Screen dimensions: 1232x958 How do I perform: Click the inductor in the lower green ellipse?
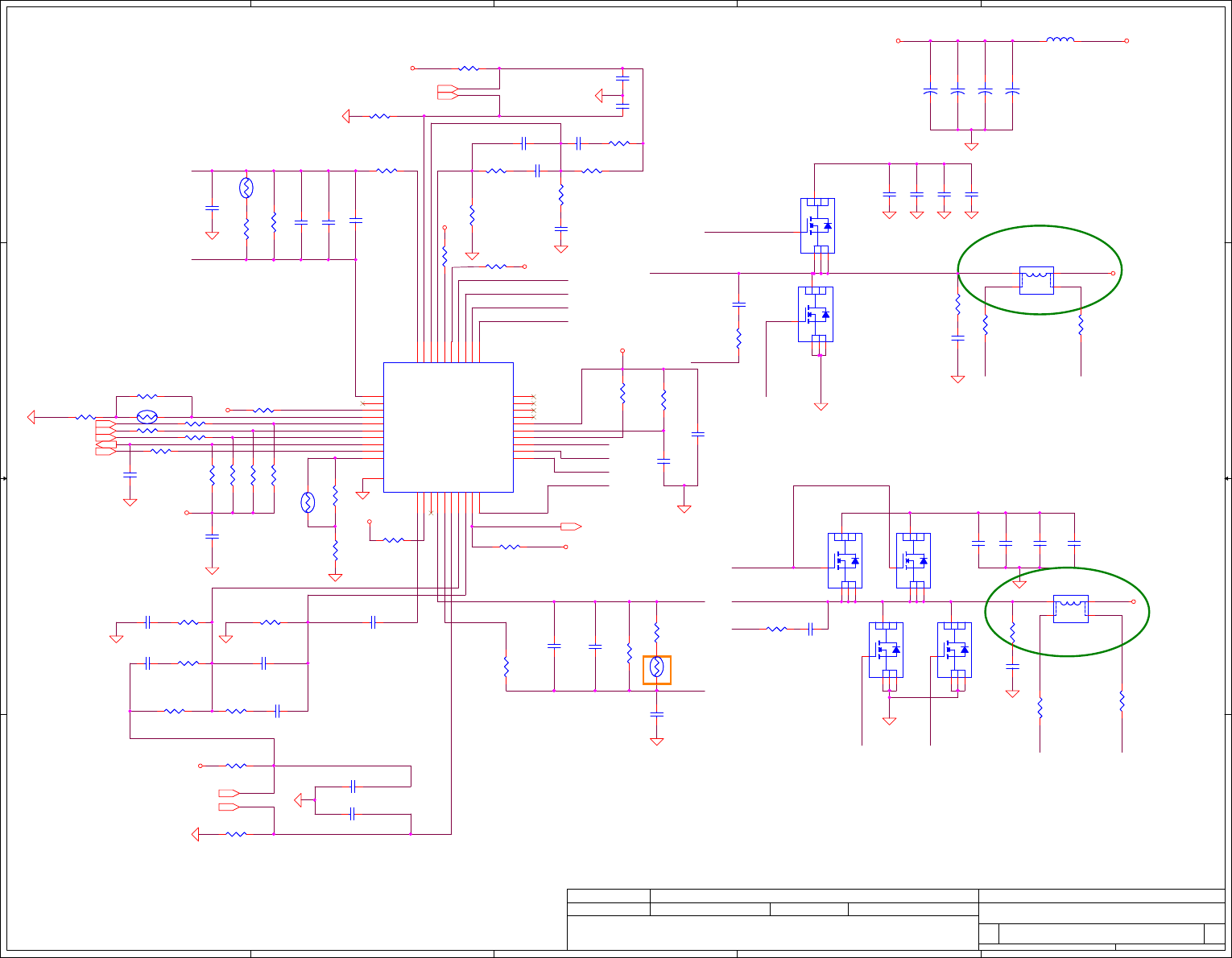coord(1070,608)
